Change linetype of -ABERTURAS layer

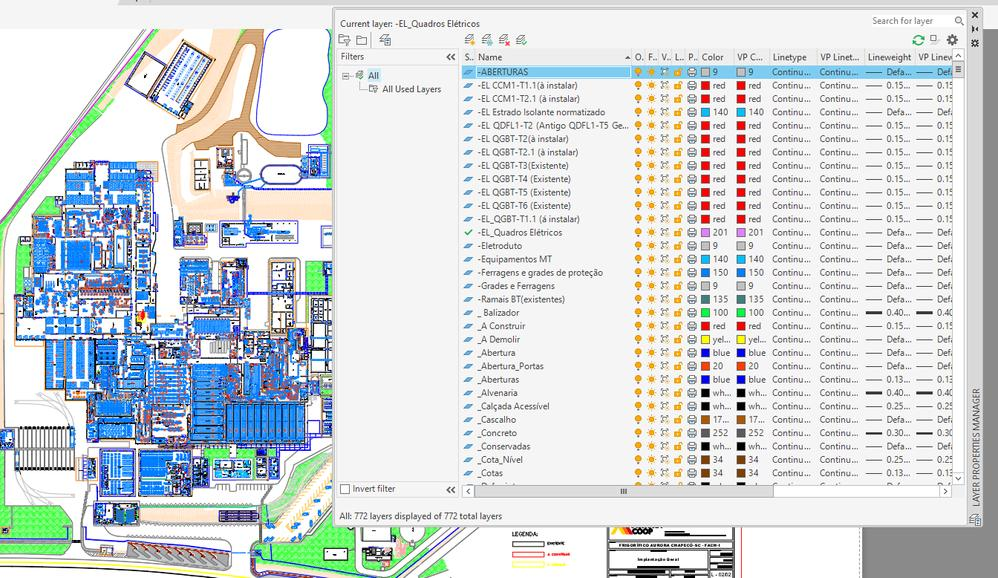click(792, 72)
